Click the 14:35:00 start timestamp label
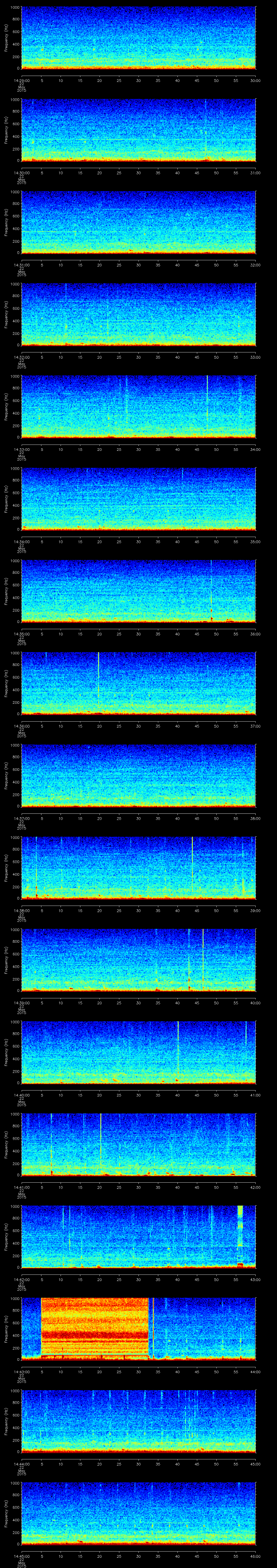This screenshot has width=277, height=1568. tap(21, 634)
